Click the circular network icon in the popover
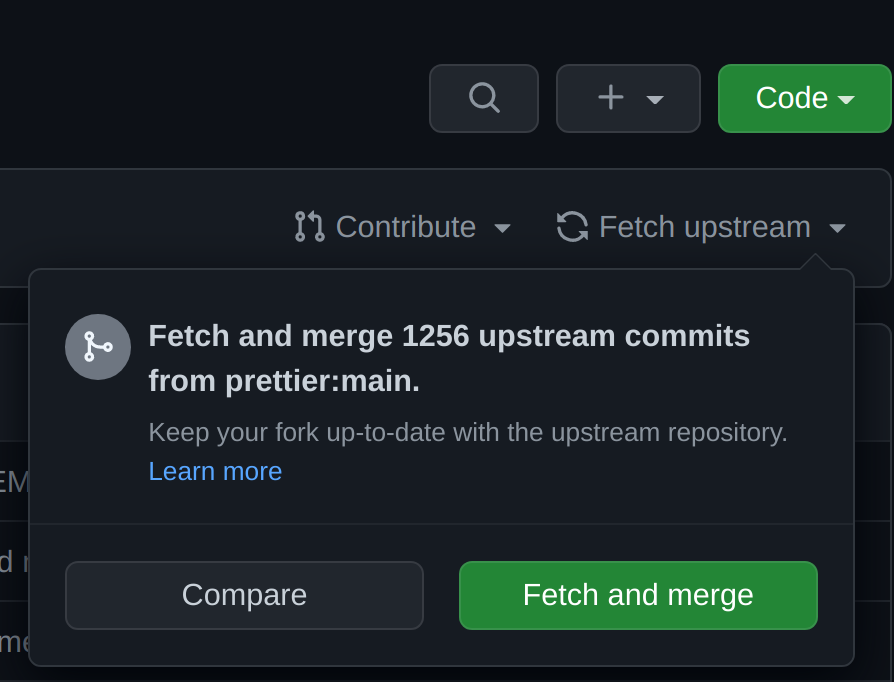 (97, 347)
